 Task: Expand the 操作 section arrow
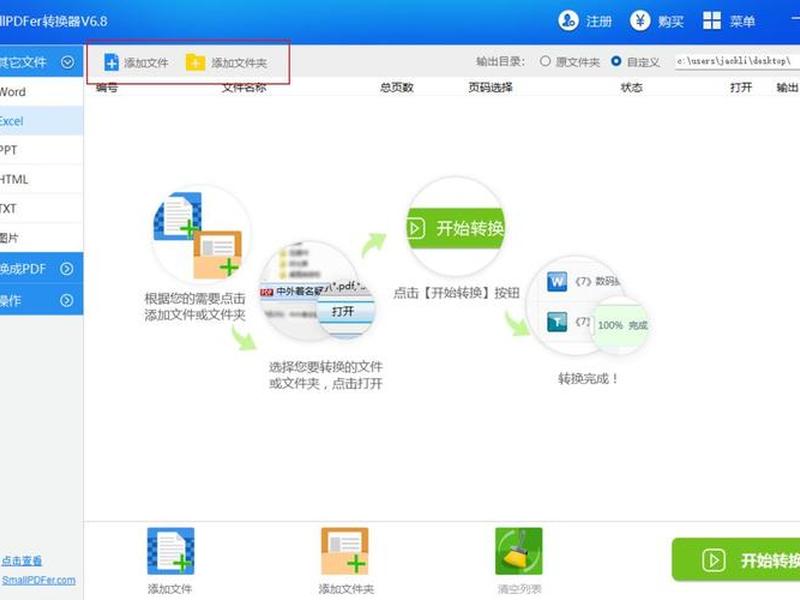[67, 301]
